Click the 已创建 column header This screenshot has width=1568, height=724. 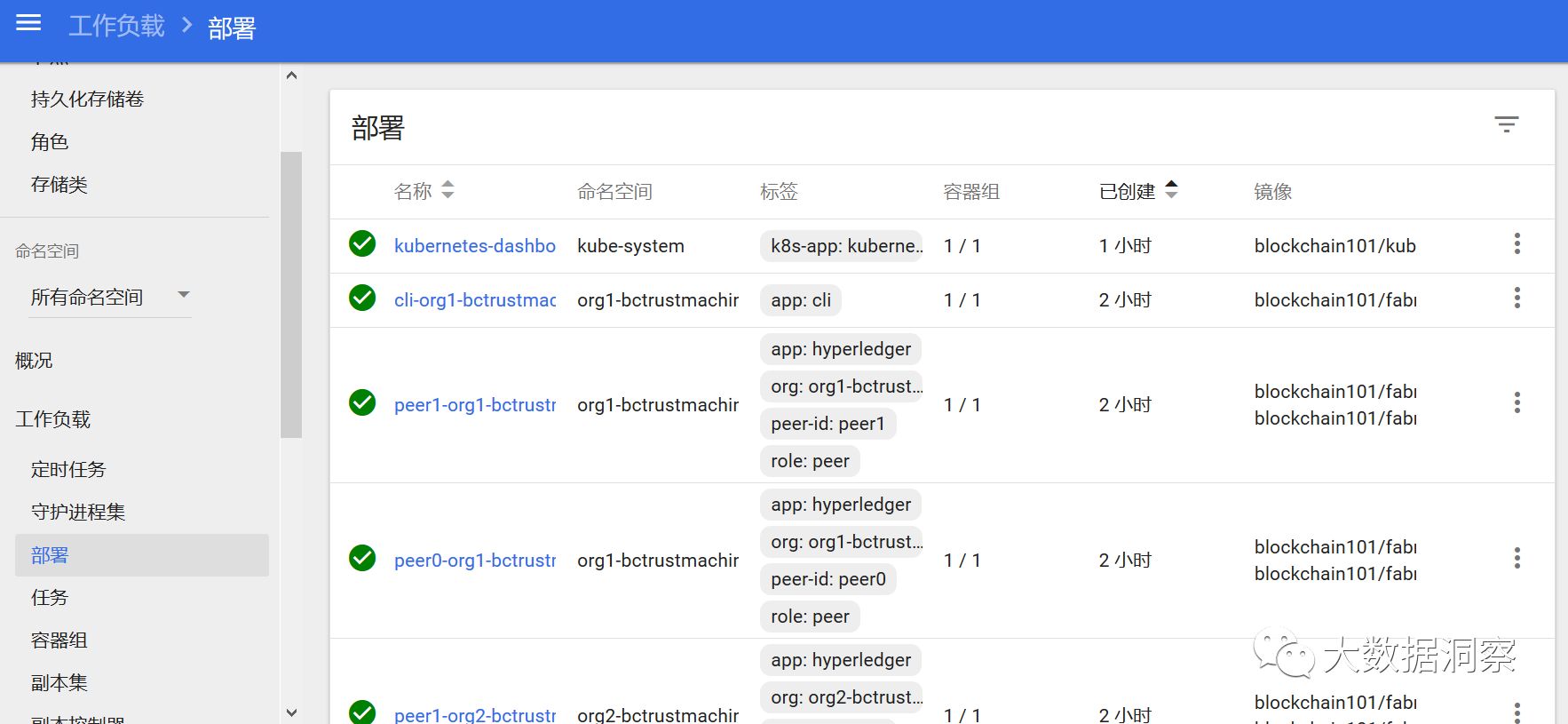[x=1127, y=192]
